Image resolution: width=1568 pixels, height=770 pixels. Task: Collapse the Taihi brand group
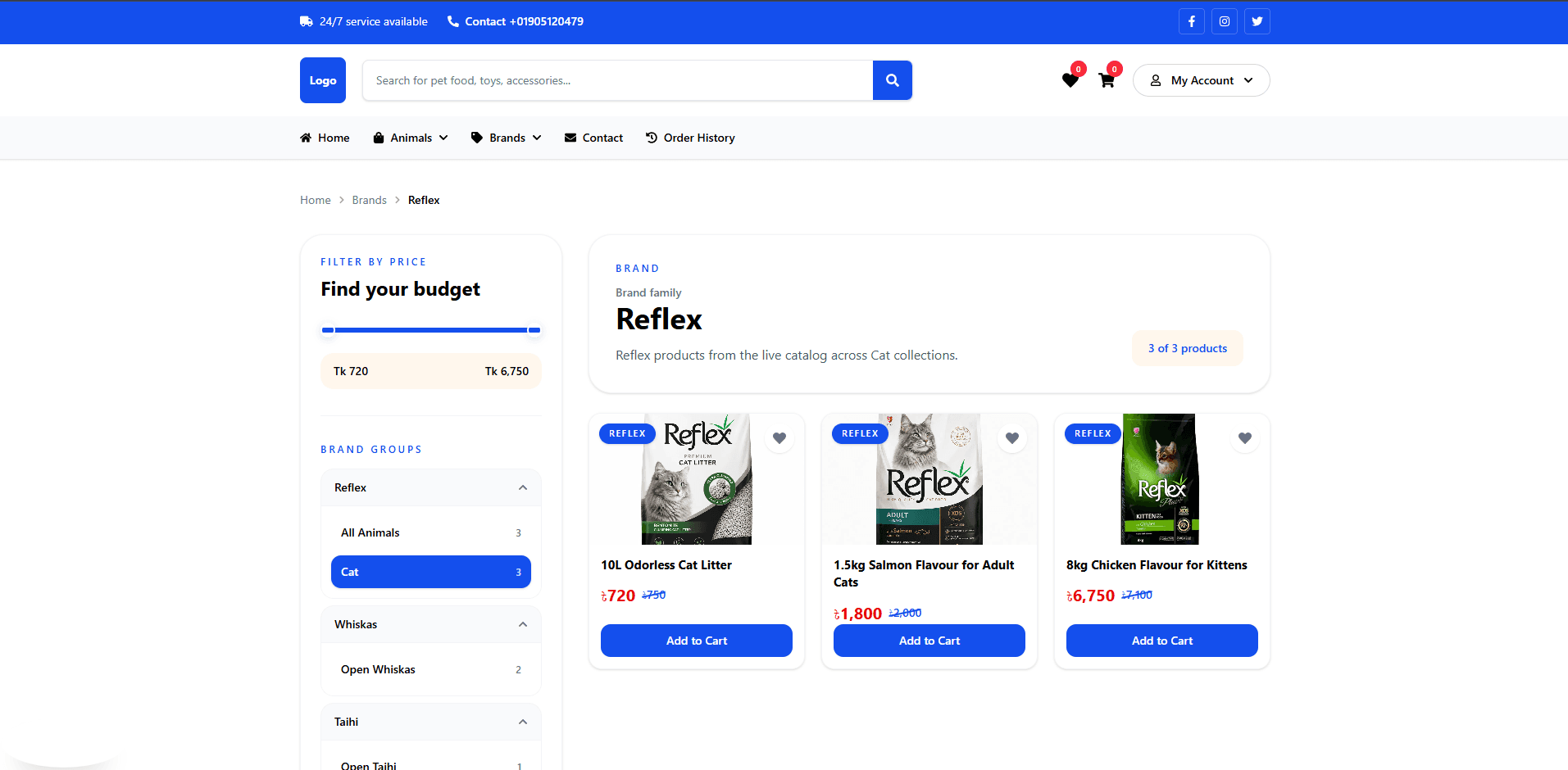[431, 722]
